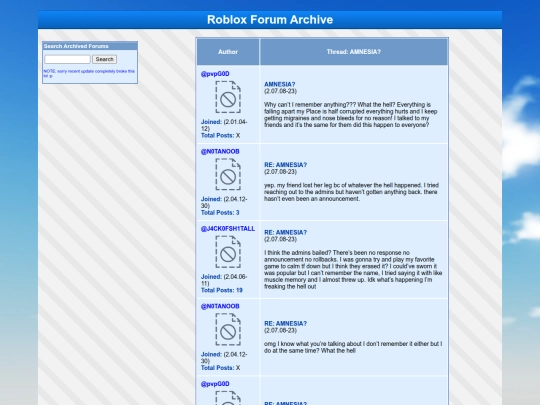
Task: Click the 'AMNESIA?' post title by pvpG0D
Action: [280, 84]
